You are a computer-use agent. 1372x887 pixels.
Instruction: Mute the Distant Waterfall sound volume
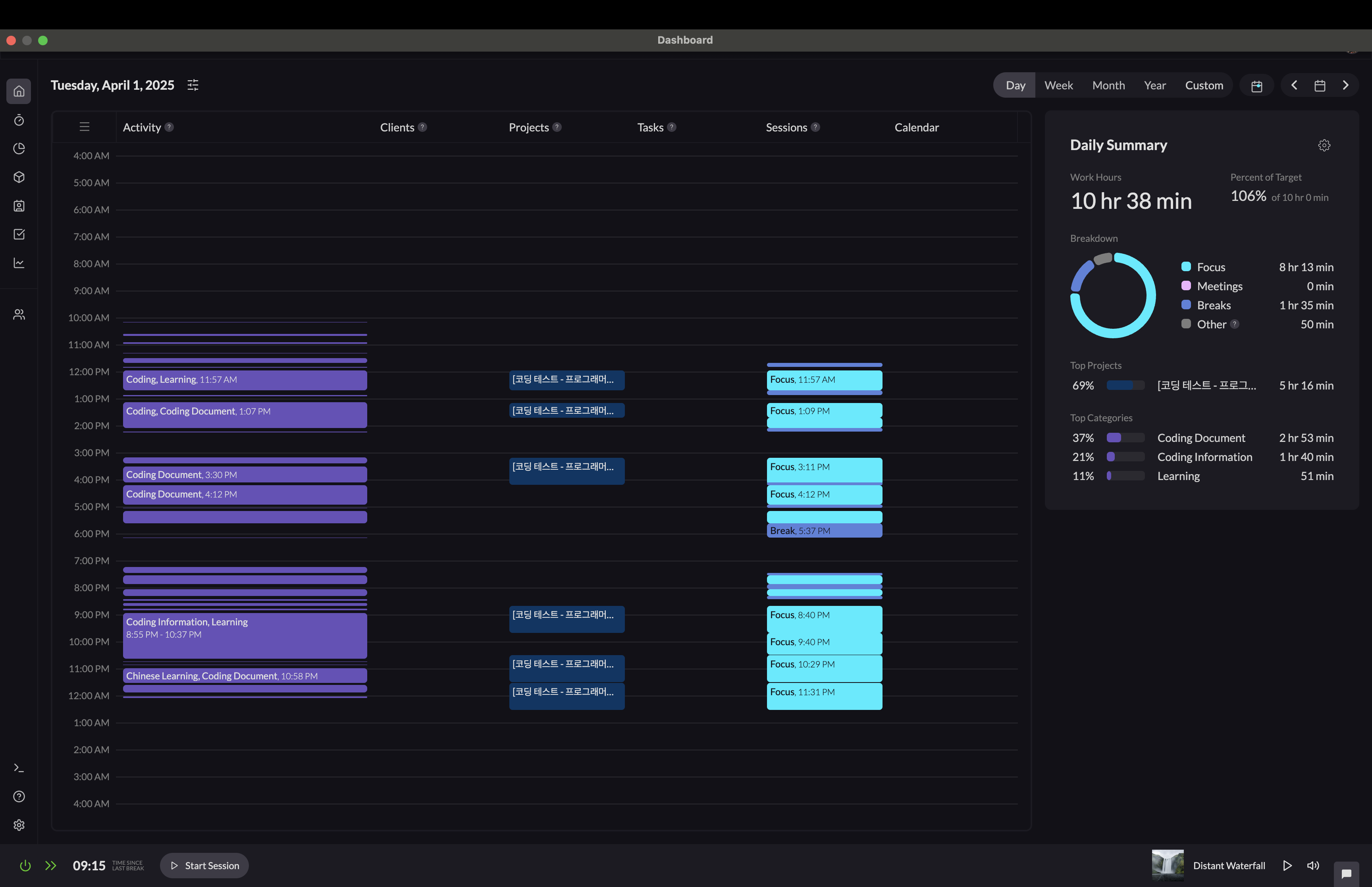click(x=1313, y=866)
